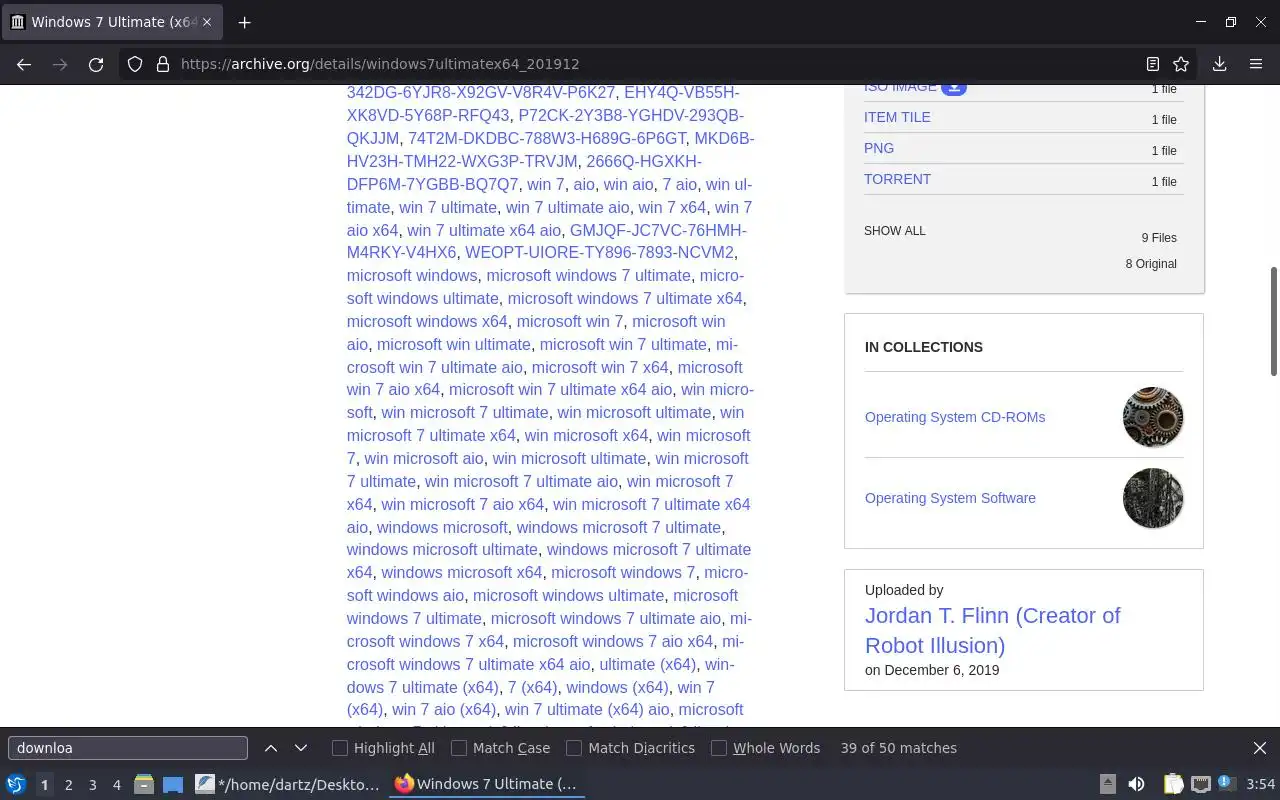Viewport: 1280px width, 800px height.
Task: Open a new browser tab
Action: coord(244,22)
